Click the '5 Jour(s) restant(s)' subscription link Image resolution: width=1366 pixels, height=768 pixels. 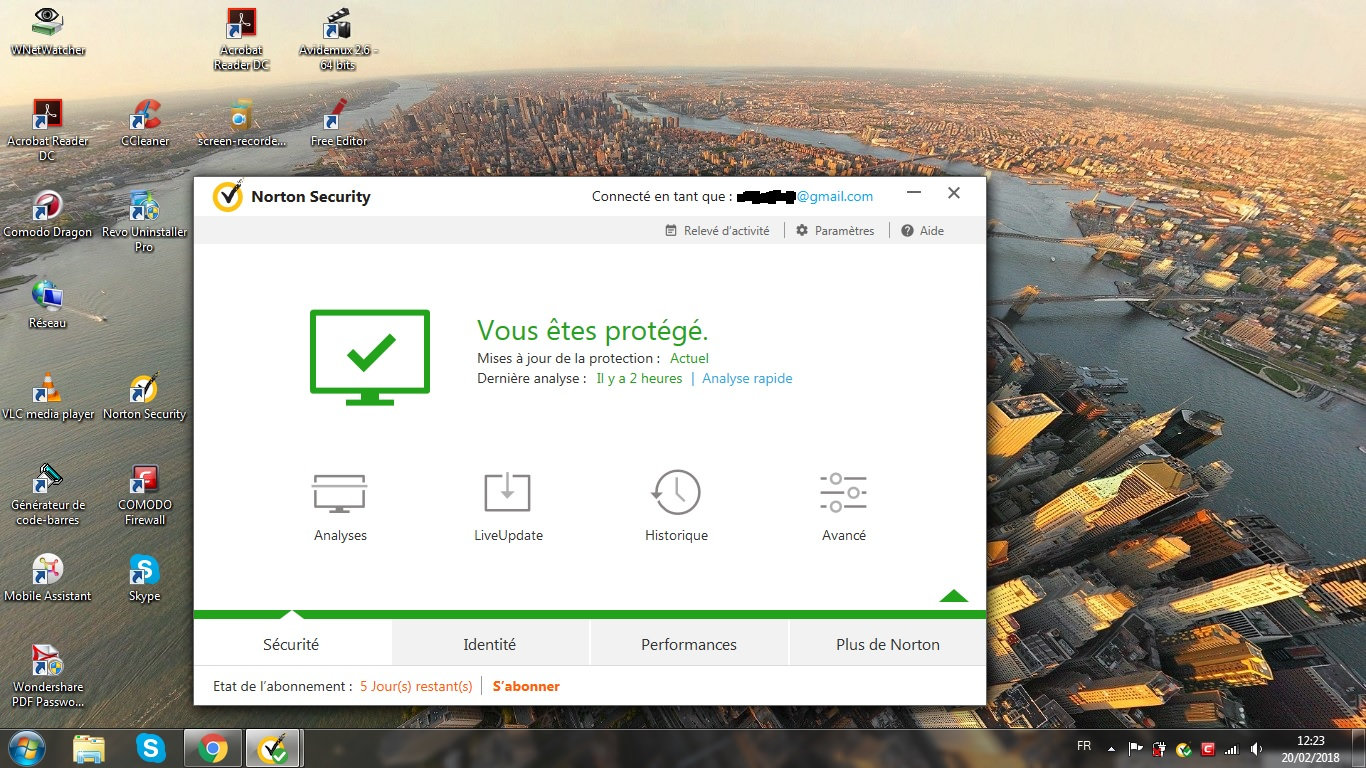[416, 686]
